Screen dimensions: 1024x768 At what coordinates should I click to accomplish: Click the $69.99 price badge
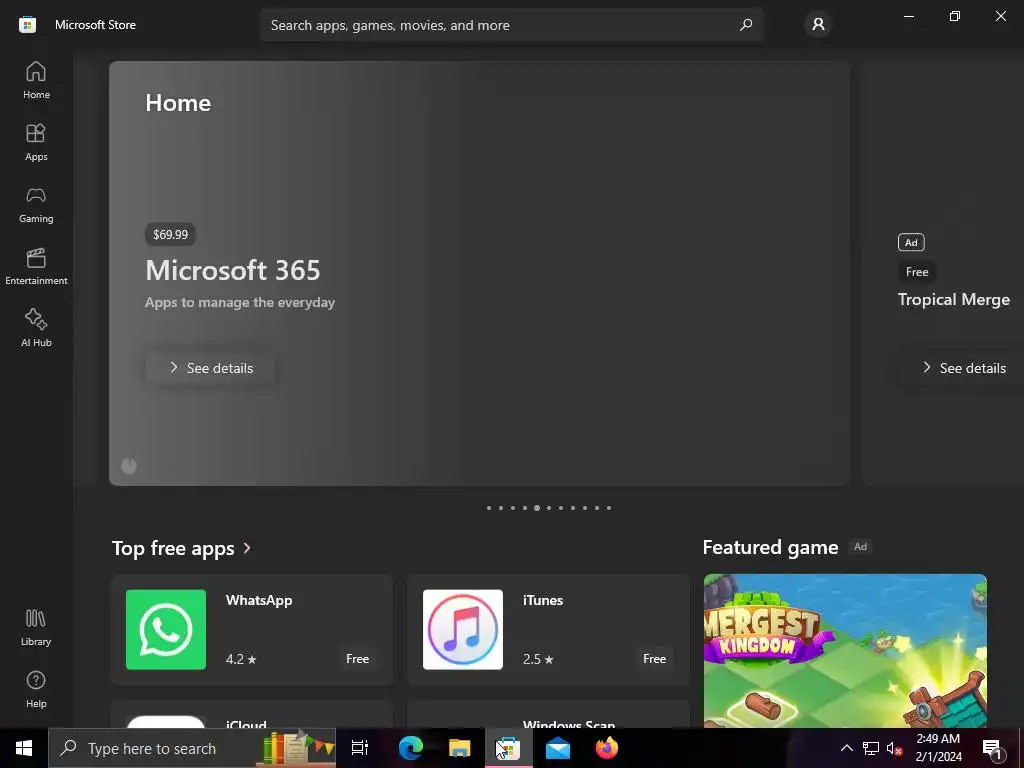pyautogui.click(x=170, y=234)
